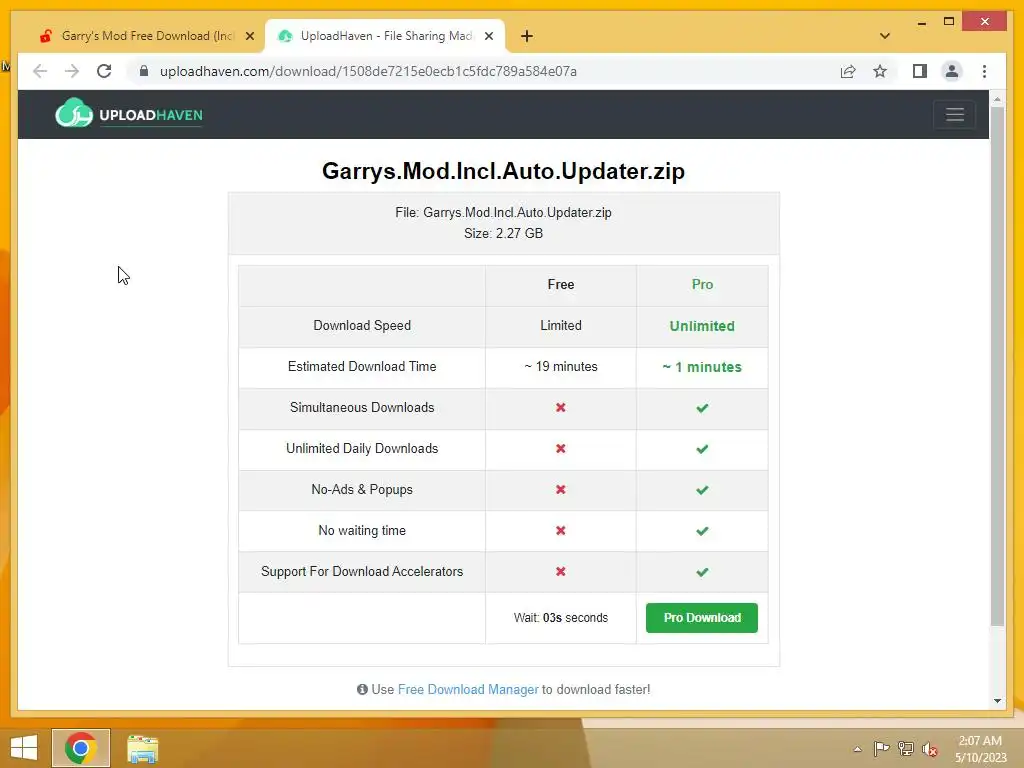Click the scrollbar down arrow

997,701
